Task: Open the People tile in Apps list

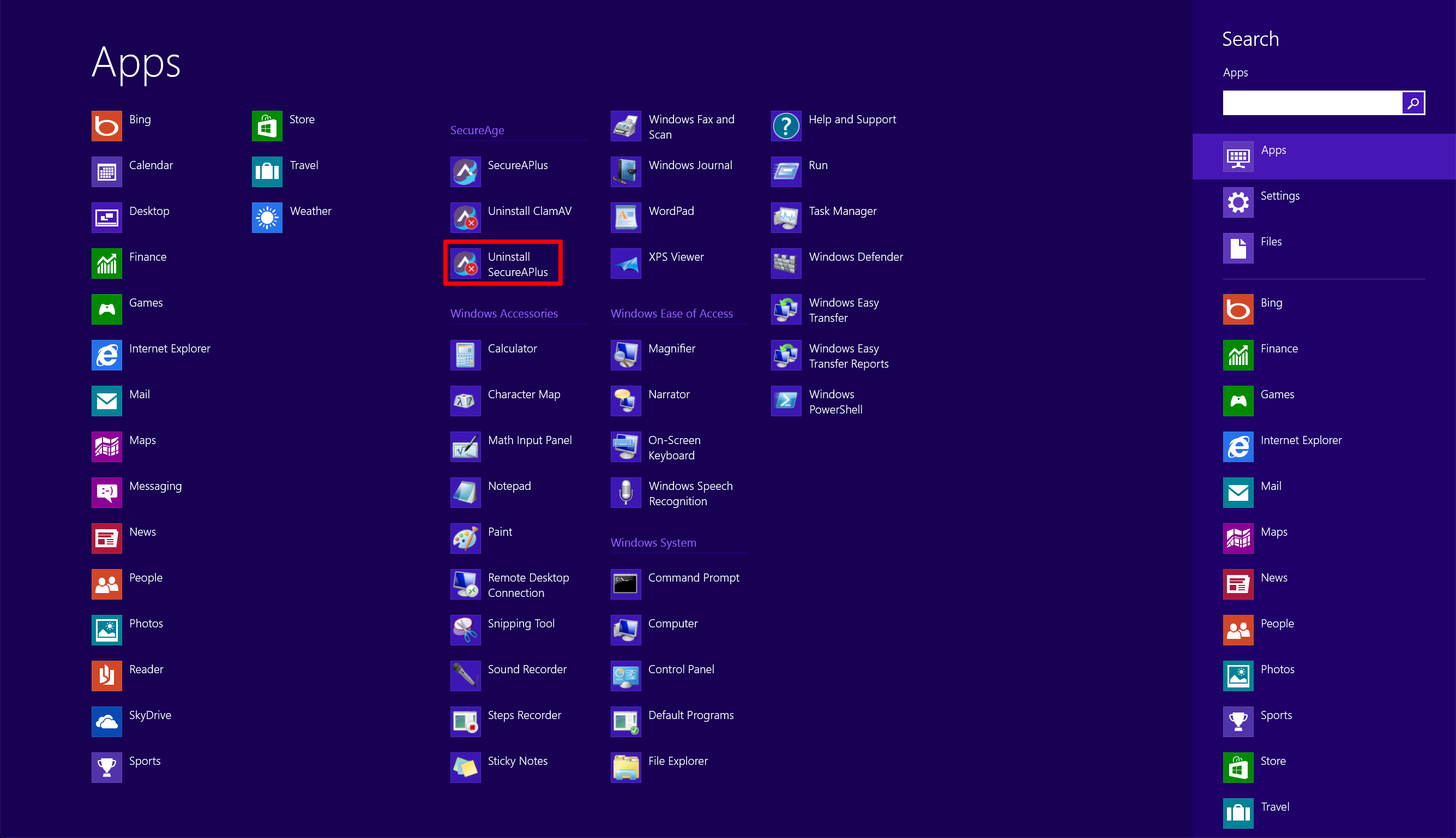Action: pos(106,584)
